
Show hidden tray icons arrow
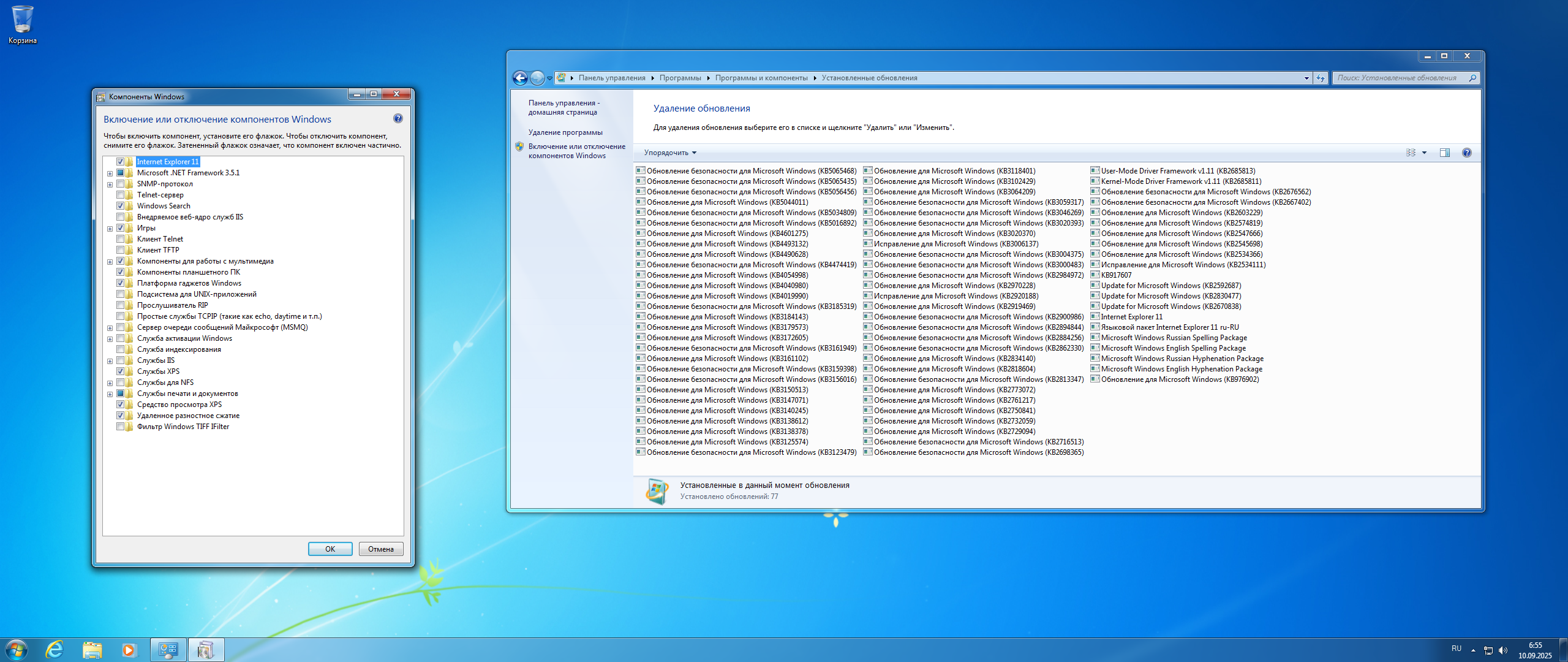click(x=1473, y=650)
